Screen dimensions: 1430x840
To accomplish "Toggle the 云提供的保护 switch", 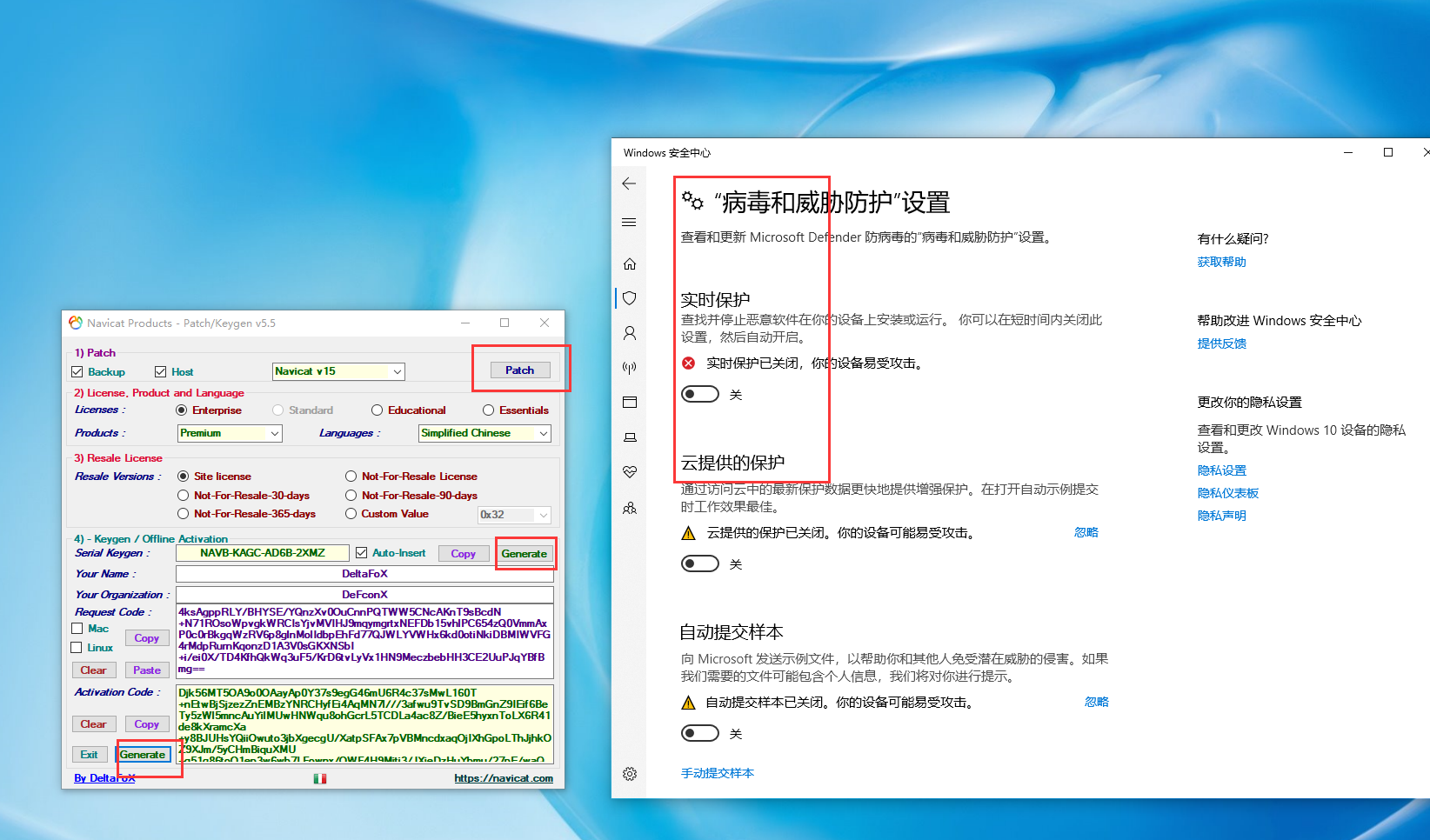I will pos(700,564).
